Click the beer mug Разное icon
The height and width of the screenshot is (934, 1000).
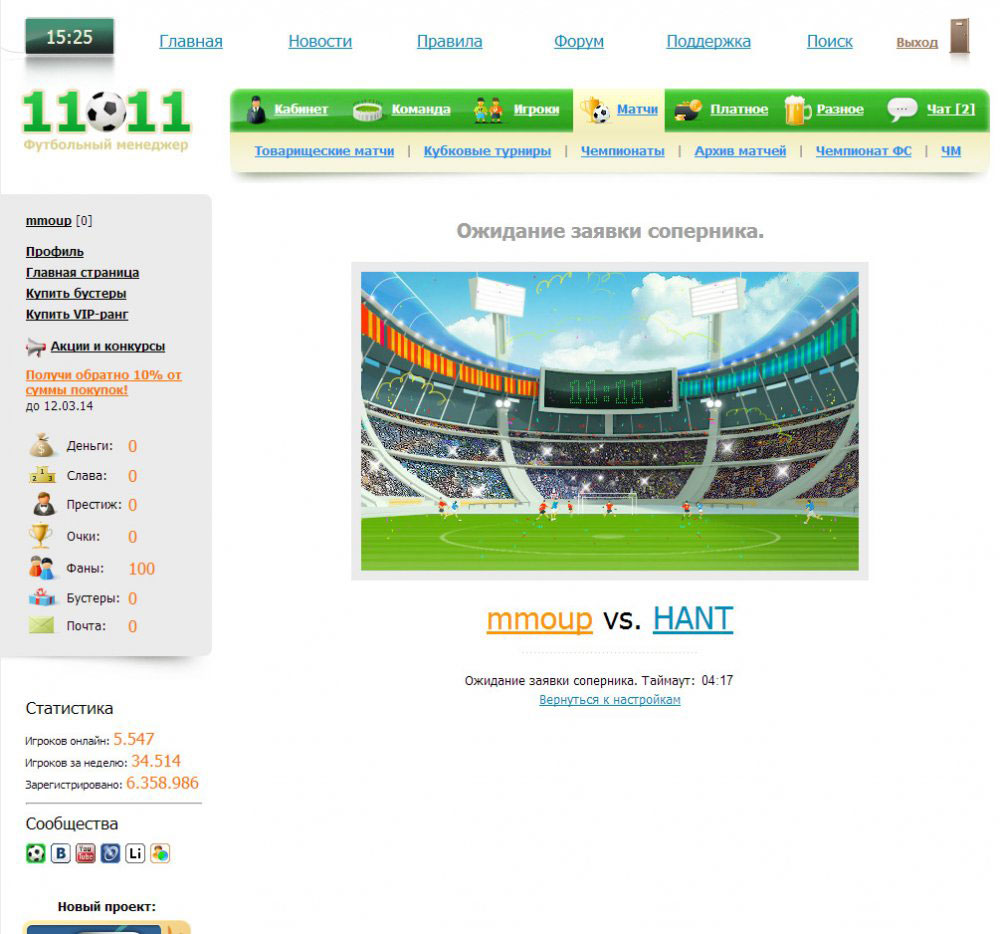(797, 110)
